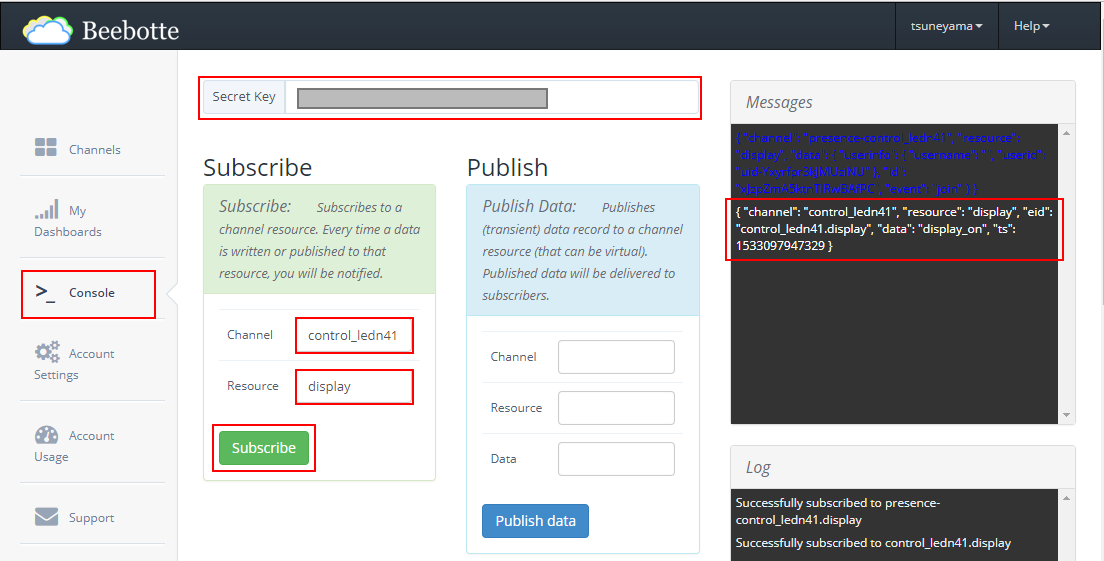Click the blue presence join message
The height and width of the screenshot is (561, 1104).
[x=891, y=163]
